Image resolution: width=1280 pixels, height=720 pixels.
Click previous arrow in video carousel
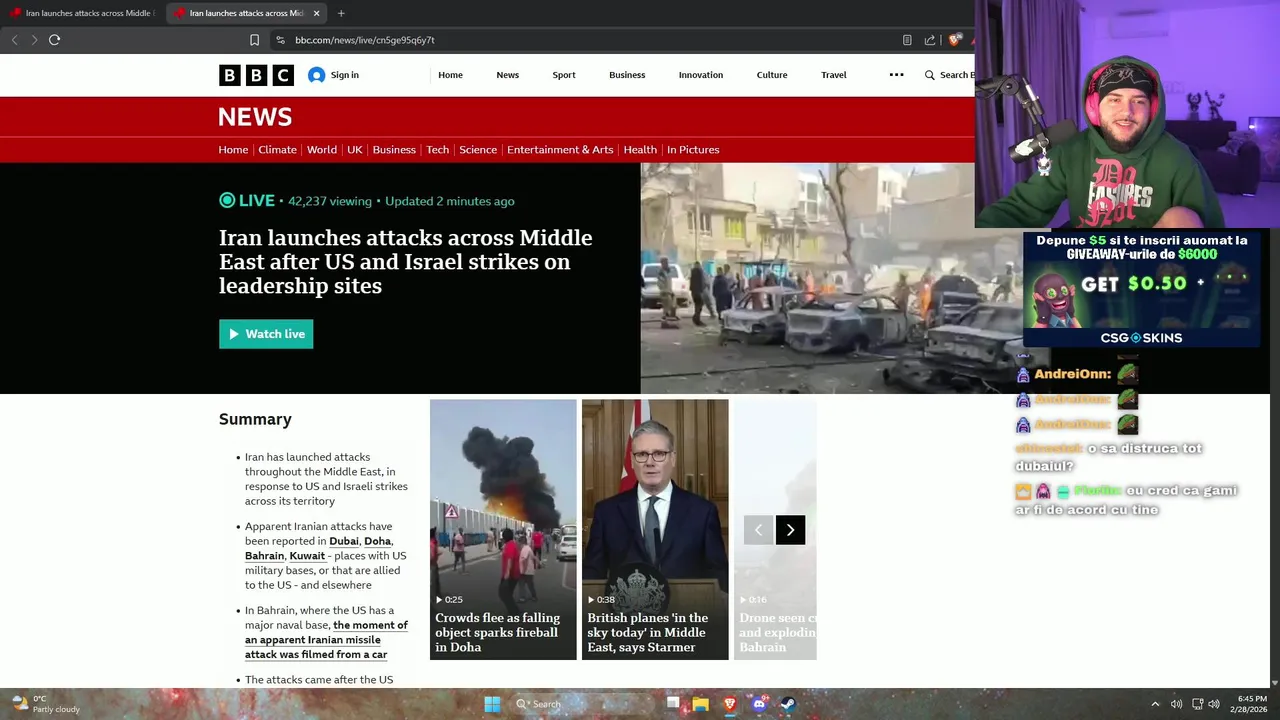[x=758, y=530]
